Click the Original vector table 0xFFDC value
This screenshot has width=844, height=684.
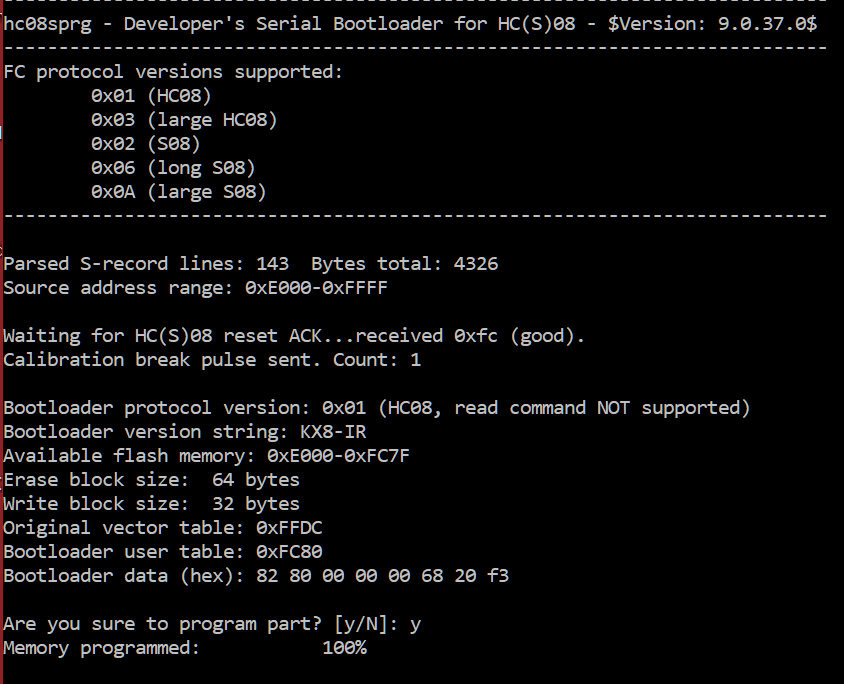[289, 528]
